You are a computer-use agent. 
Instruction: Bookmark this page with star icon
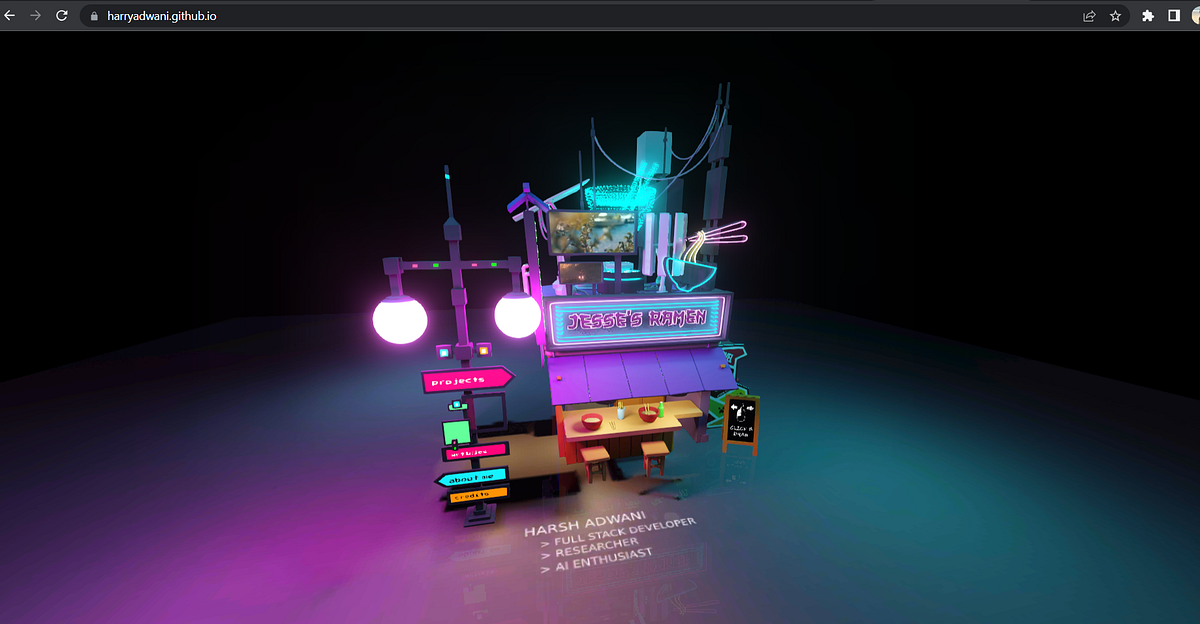pyautogui.click(x=1115, y=16)
